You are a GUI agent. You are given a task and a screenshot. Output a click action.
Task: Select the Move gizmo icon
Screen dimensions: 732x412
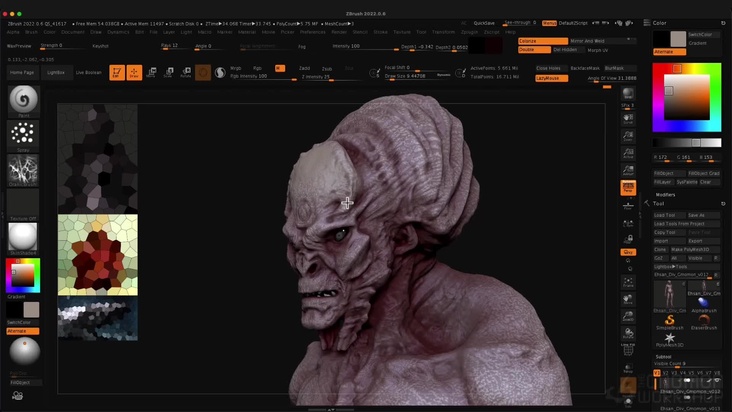(151, 72)
